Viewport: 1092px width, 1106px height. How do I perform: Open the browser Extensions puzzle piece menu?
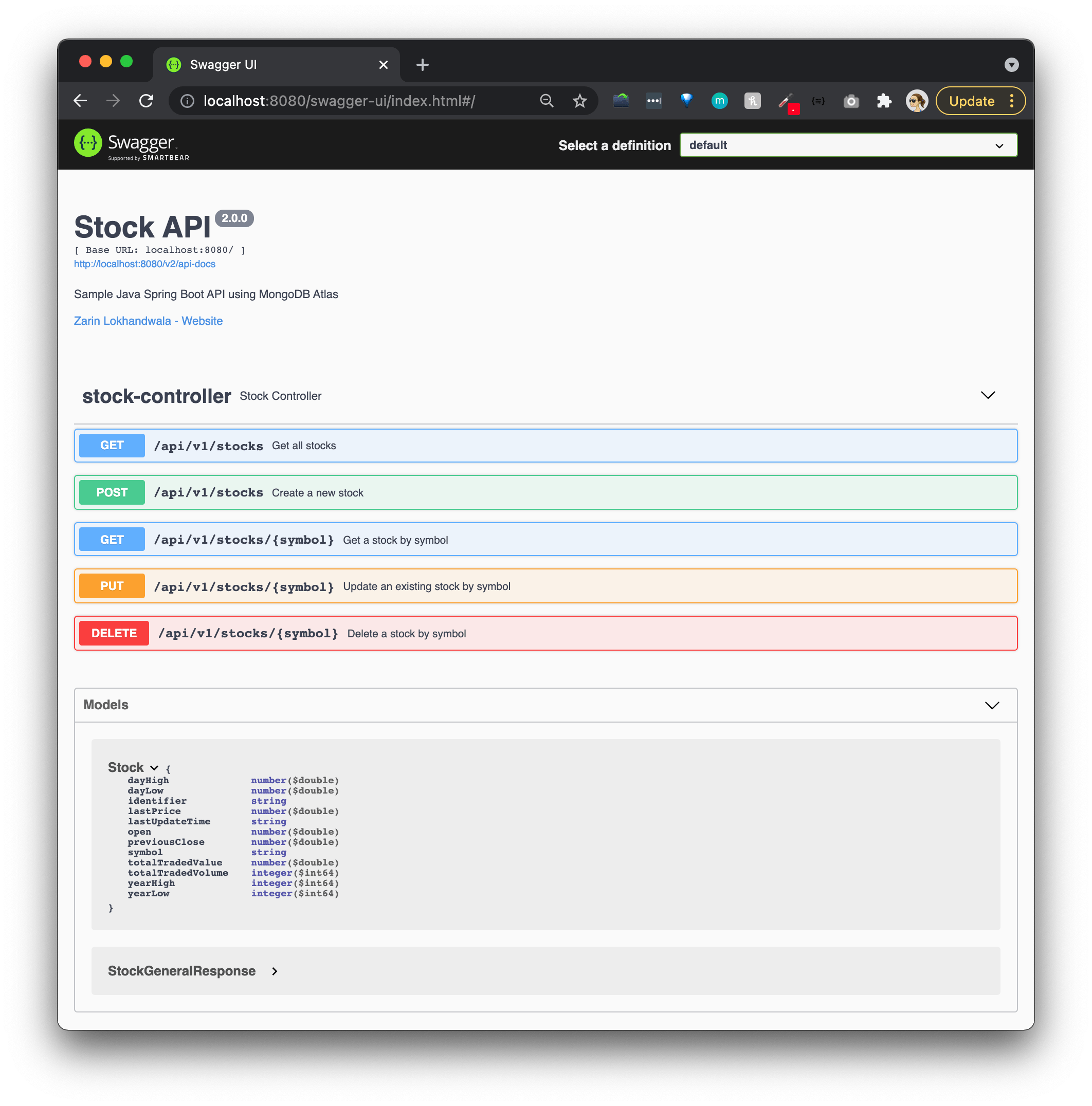coord(884,101)
